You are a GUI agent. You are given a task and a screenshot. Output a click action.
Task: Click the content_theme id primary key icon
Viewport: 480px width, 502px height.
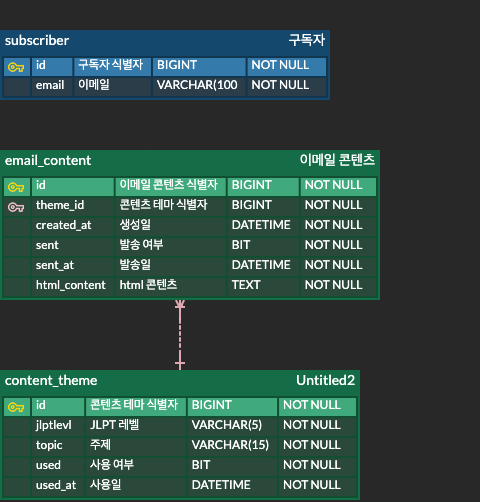pyautogui.click(x=16, y=407)
